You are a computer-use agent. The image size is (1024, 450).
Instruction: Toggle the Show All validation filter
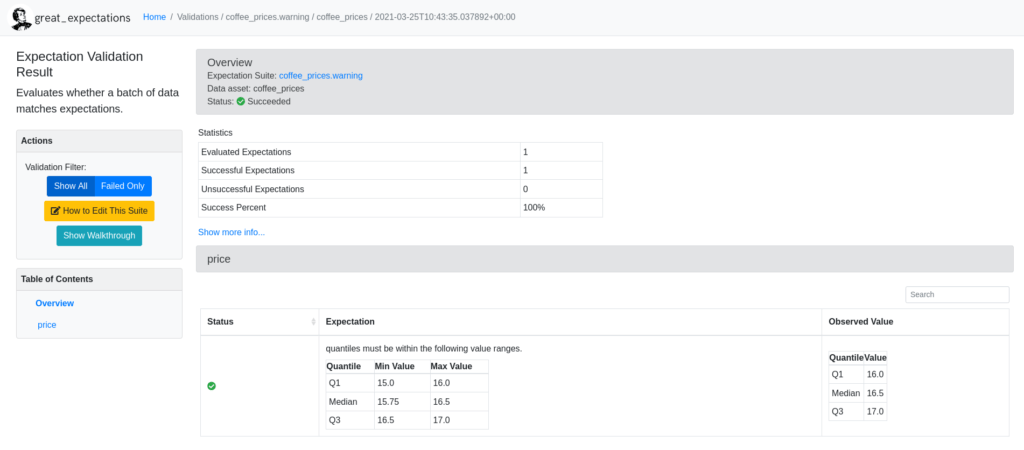71,186
